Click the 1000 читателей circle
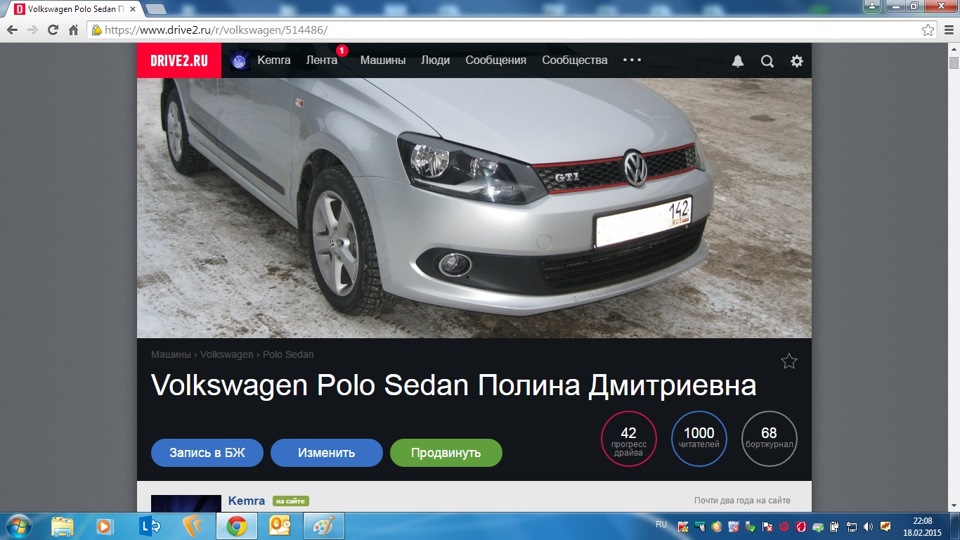 point(699,439)
